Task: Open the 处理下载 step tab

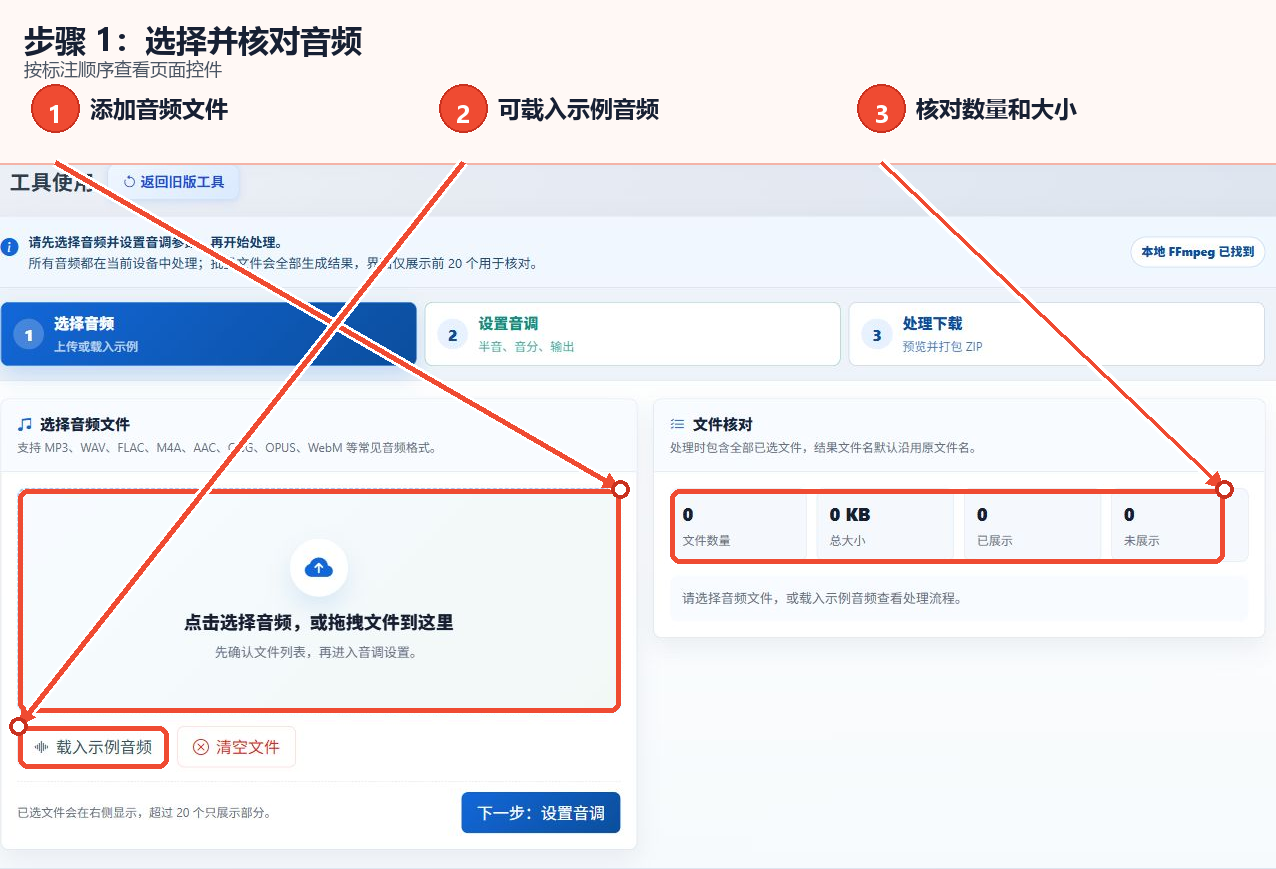Action: click(1057, 334)
